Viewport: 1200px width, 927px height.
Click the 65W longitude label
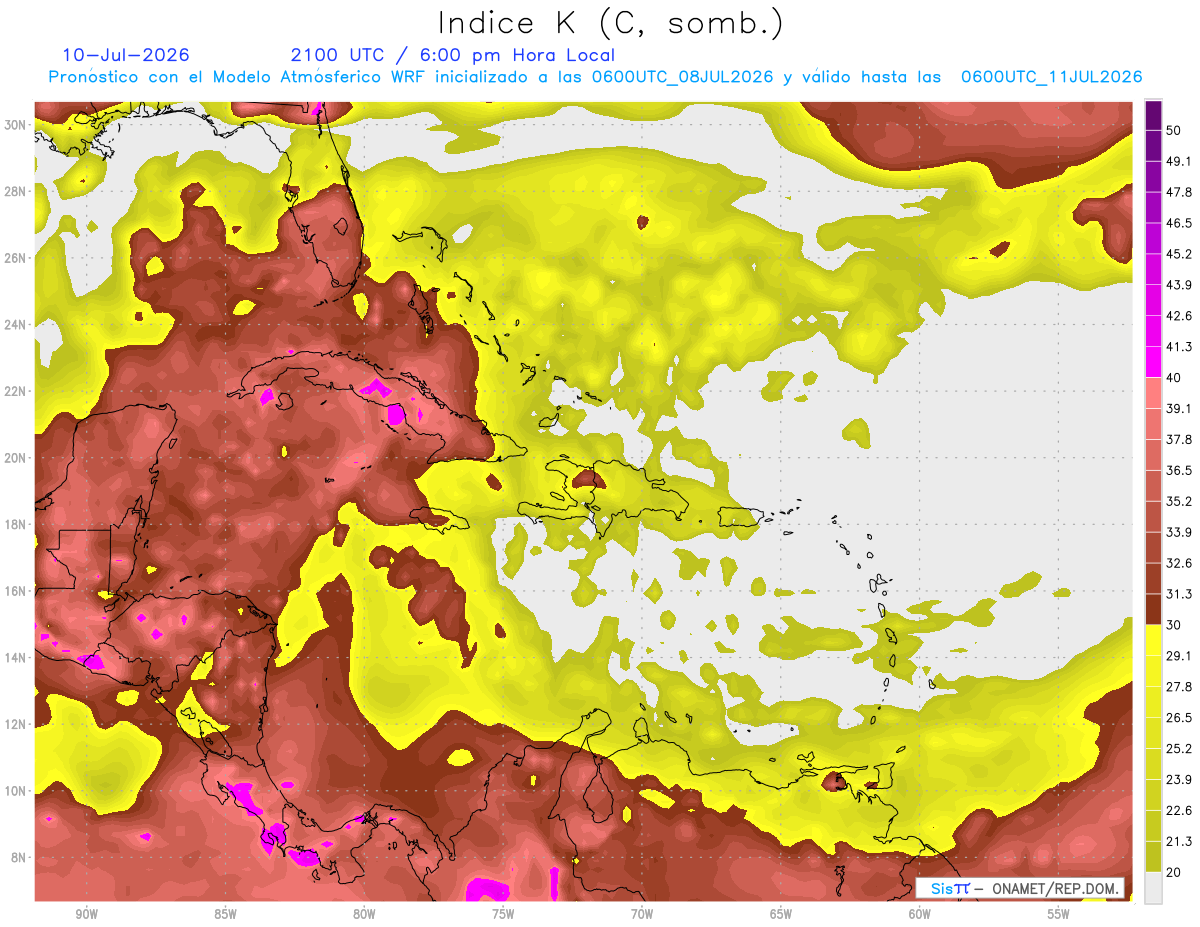(781, 914)
